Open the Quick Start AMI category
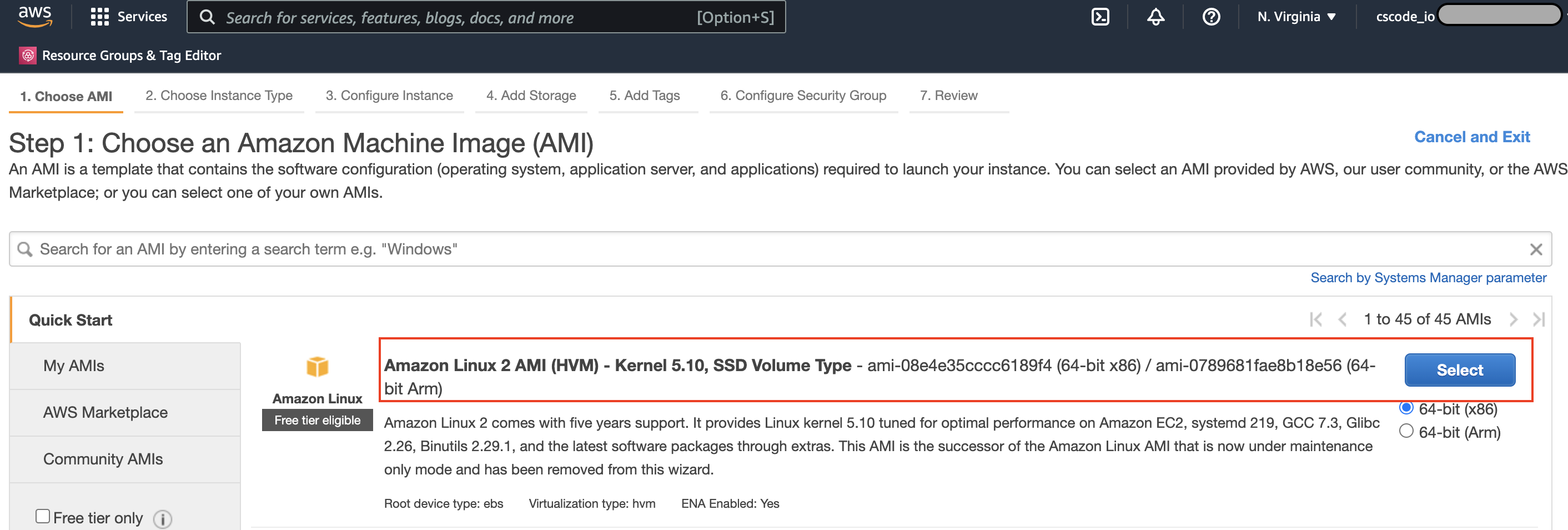The height and width of the screenshot is (530, 1568). pyautogui.click(x=71, y=320)
